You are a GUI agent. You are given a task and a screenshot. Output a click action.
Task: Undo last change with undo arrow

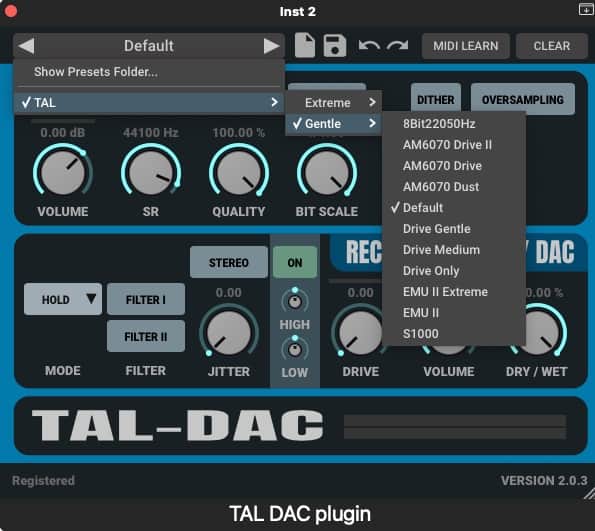pyautogui.click(x=369, y=46)
